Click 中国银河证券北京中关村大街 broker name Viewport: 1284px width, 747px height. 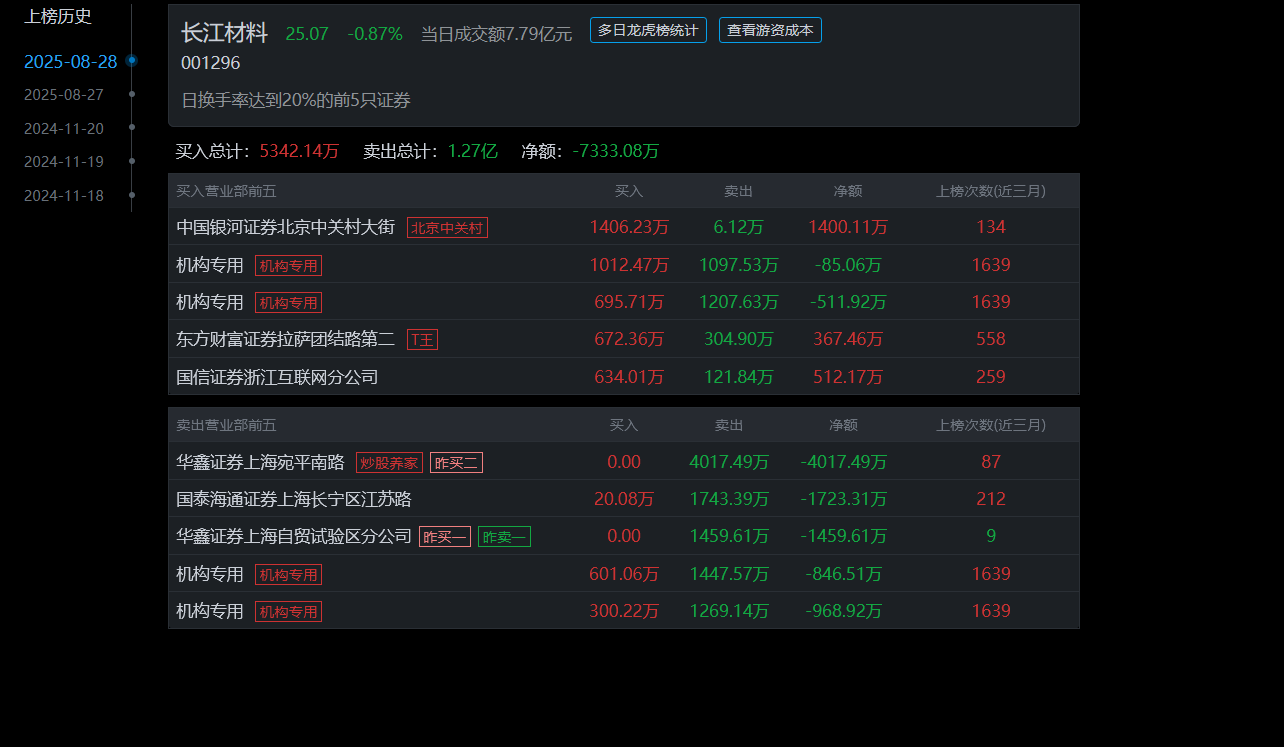click(286, 227)
